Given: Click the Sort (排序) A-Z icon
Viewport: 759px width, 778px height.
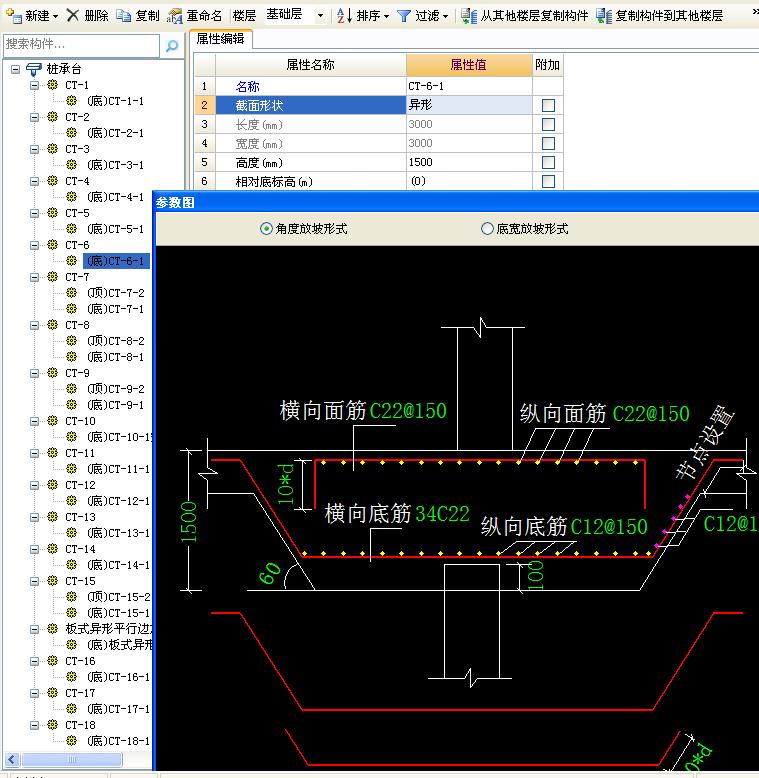Looking at the screenshot, I should coord(344,15).
